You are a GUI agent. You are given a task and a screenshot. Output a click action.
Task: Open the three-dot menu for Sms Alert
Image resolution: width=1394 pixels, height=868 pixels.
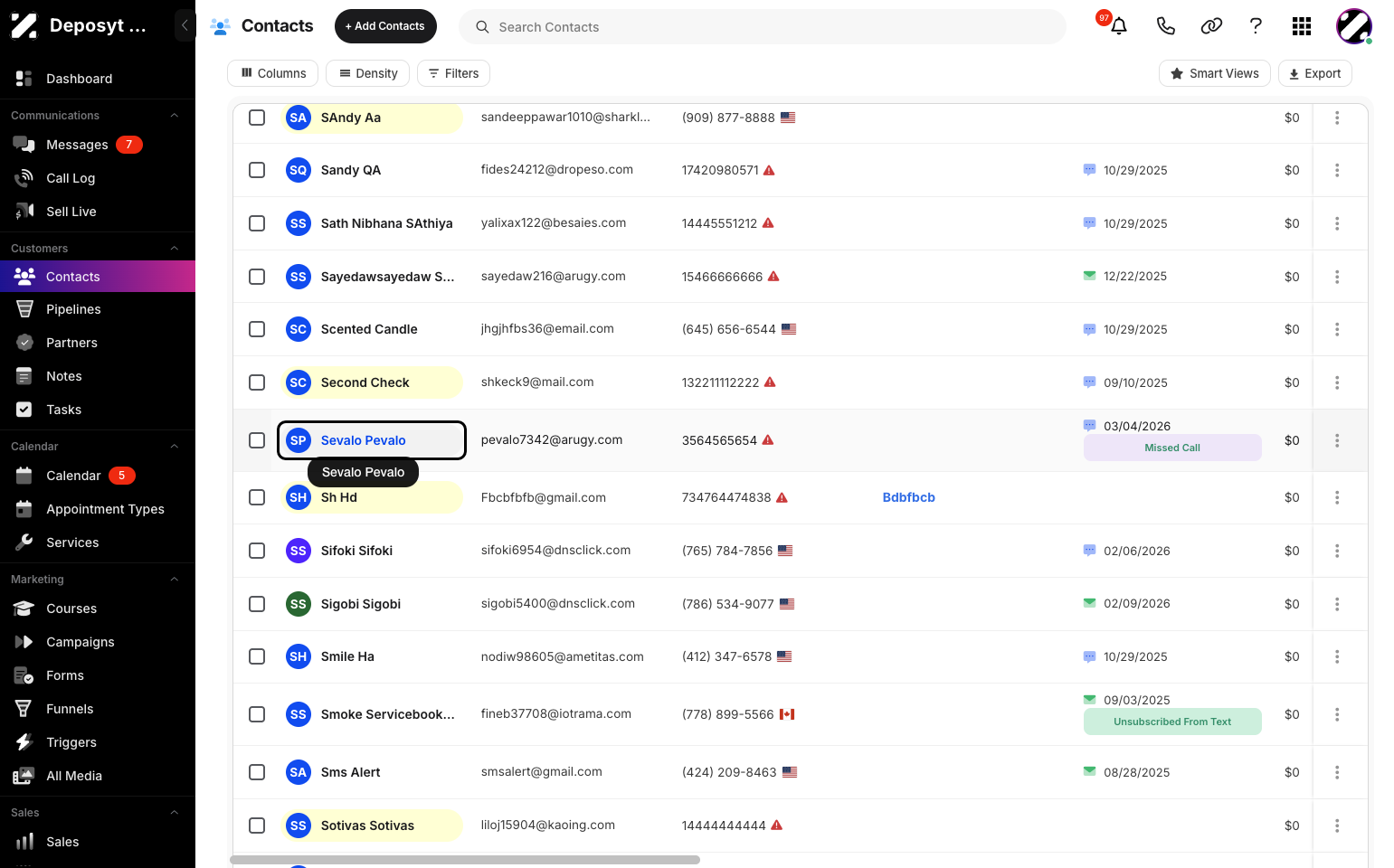1337,772
